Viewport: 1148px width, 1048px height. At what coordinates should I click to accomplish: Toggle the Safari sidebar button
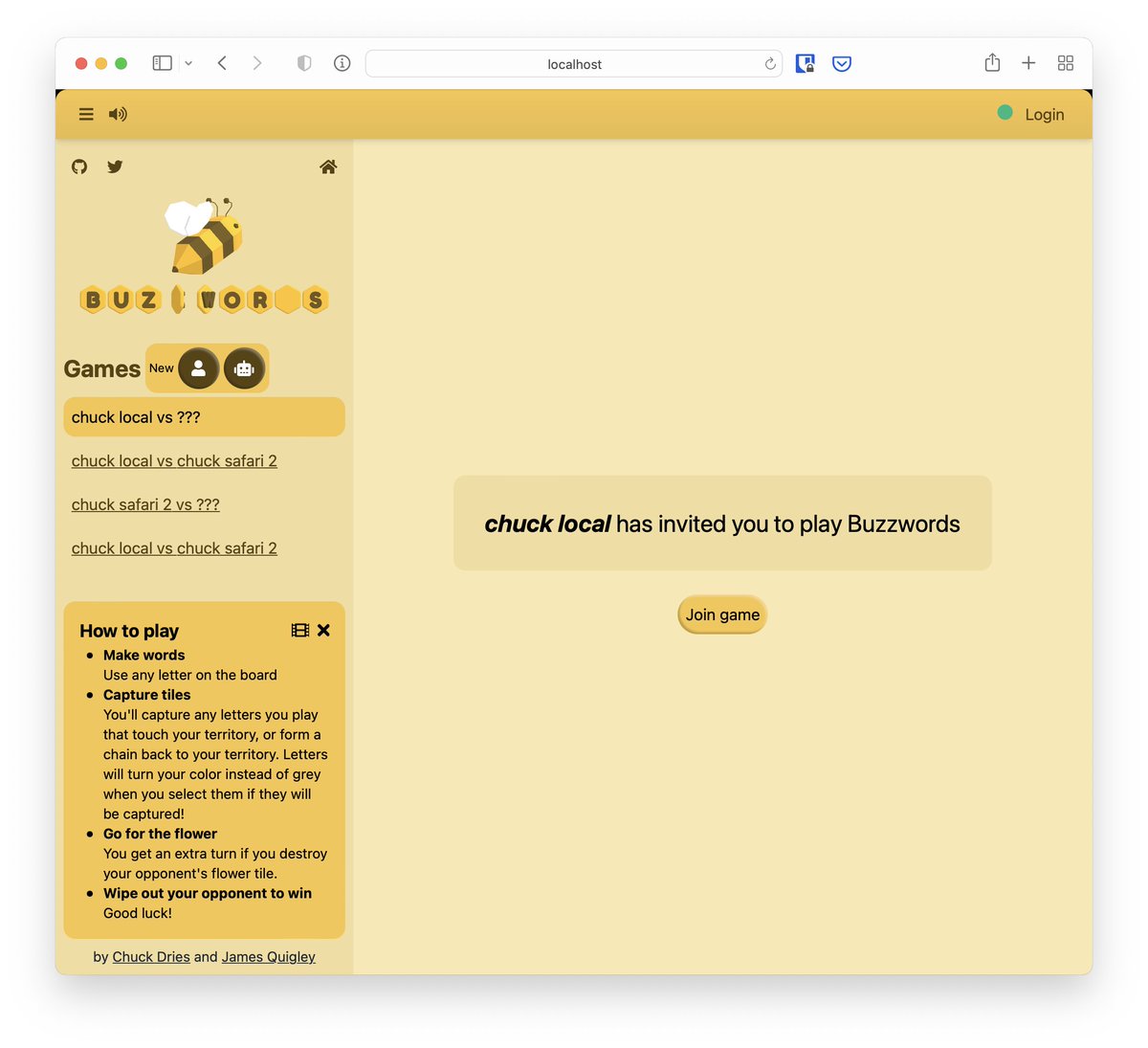[163, 63]
